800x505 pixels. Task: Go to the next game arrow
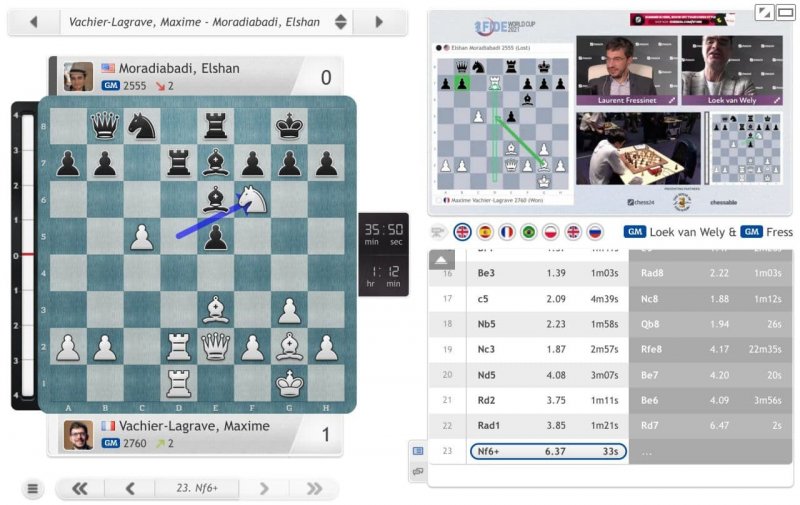(x=379, y=21)
